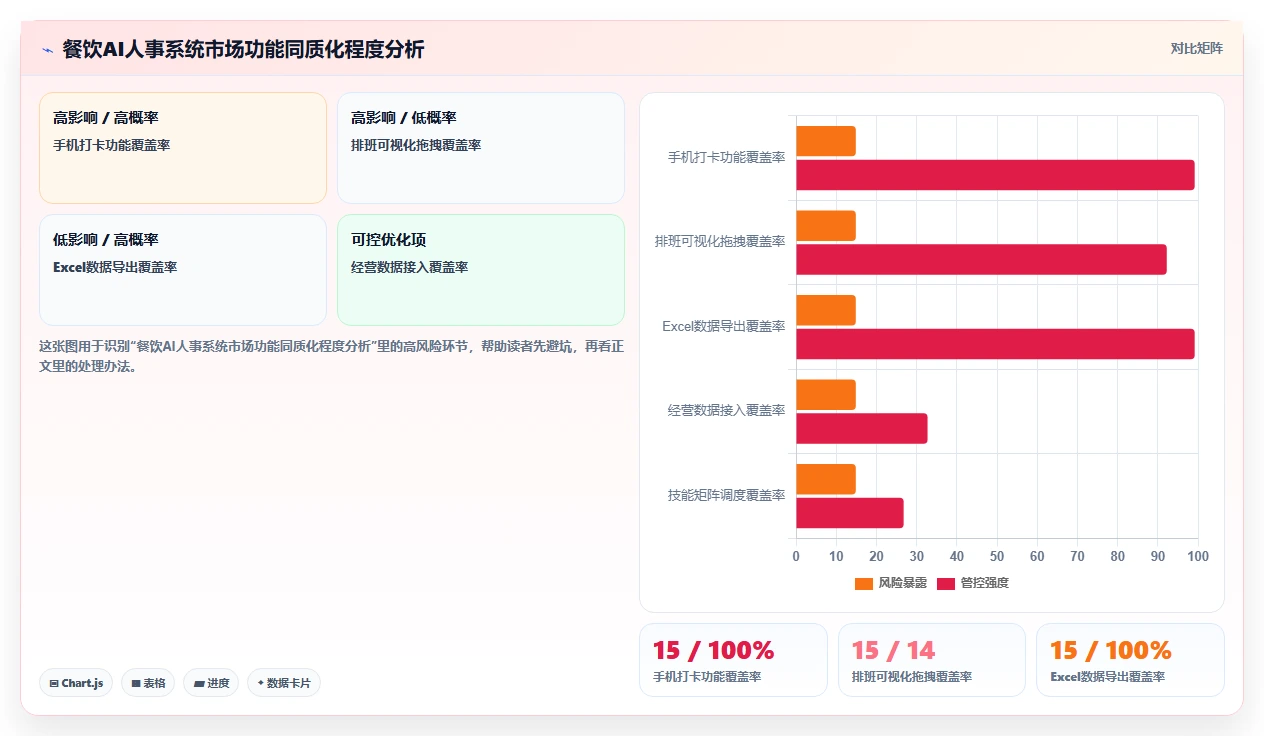Screen dimensions: 1264x736
Task: Select the 数据卡片 tag chip
Action: (x=284, y=683)
